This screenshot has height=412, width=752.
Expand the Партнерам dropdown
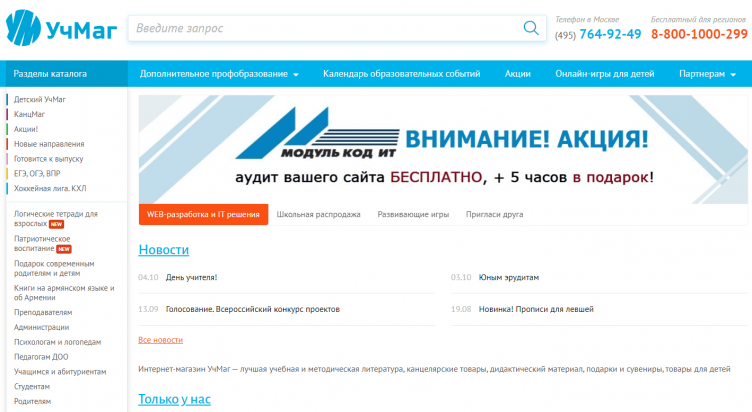[x=707, y=74]
